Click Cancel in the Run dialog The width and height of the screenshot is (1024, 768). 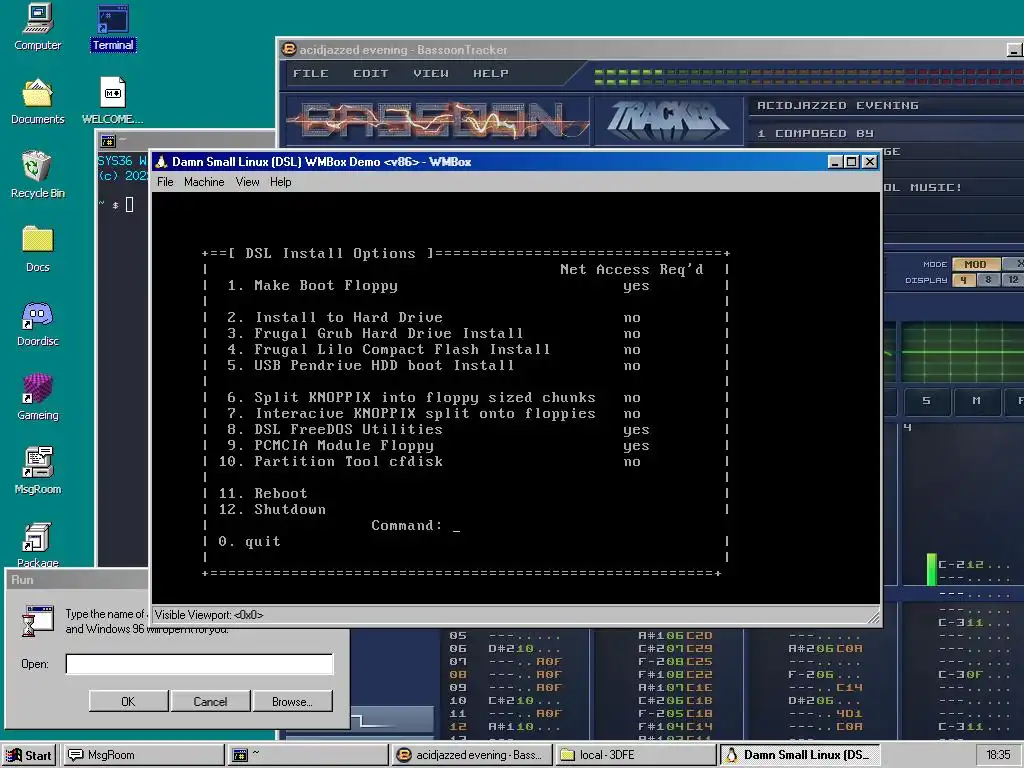[210, 701]
